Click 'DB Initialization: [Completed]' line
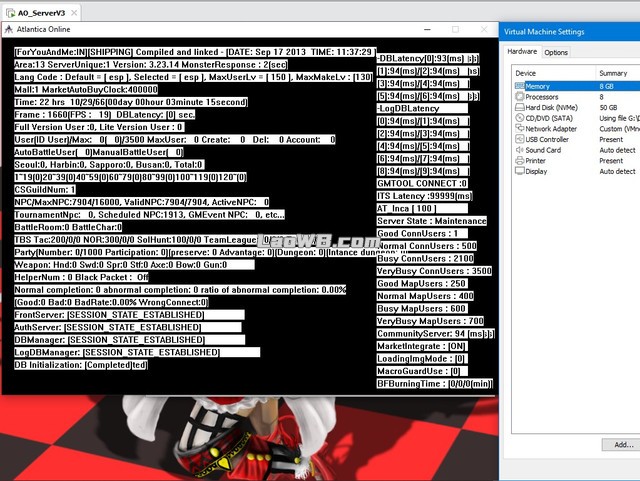This screenshot has width=640, height=481. coord(81,365)
